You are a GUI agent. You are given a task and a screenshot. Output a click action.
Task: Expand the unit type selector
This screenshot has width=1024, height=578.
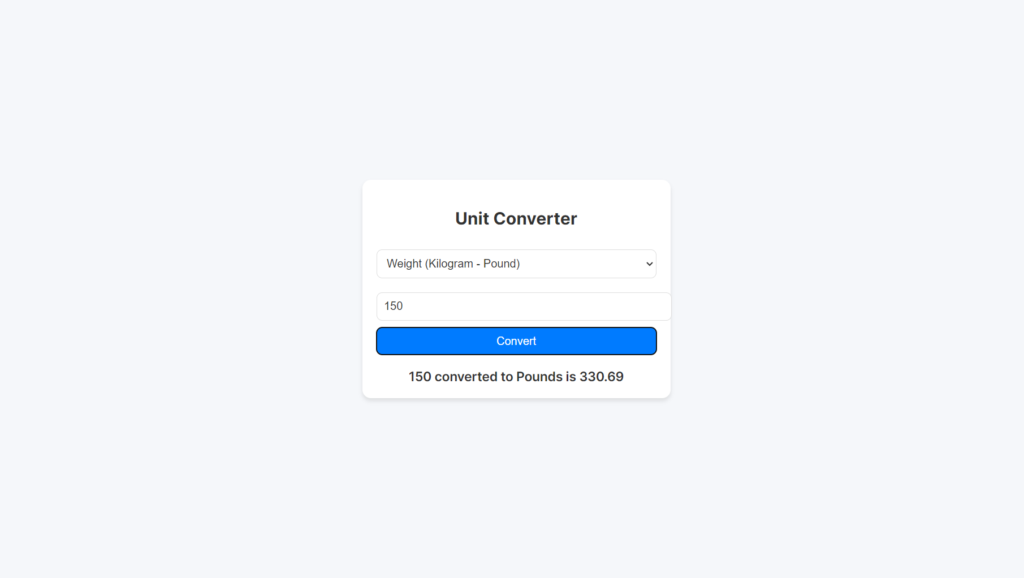click(x=516, y=264)
